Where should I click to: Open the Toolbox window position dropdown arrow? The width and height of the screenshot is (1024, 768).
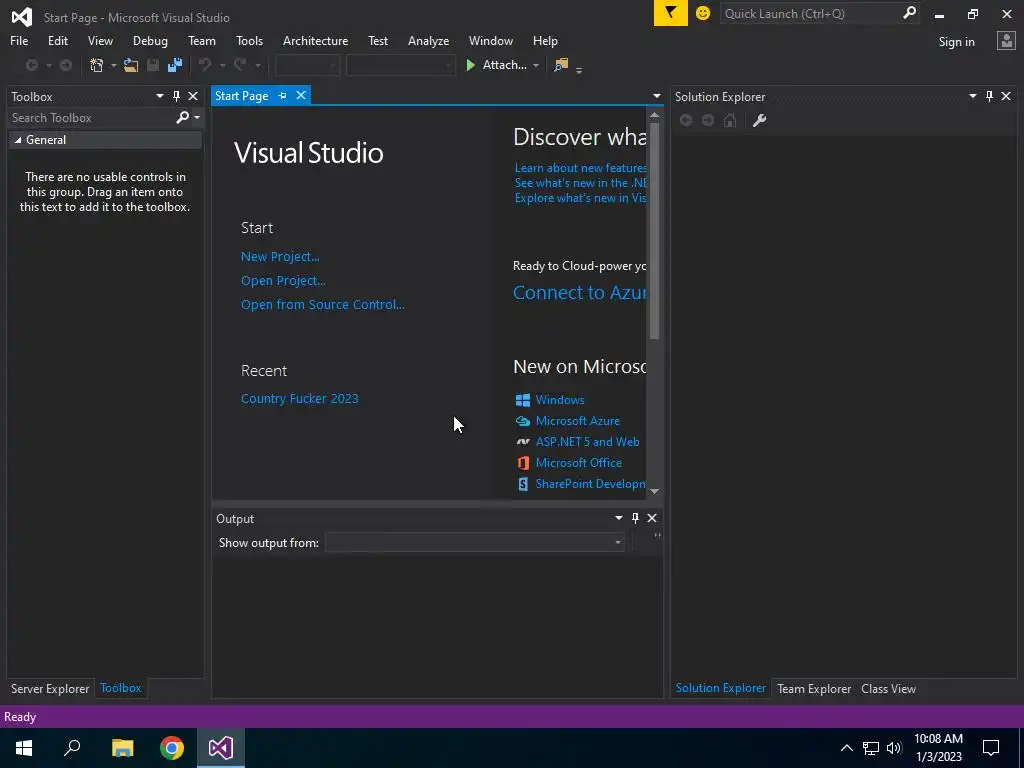coord(159,97)
